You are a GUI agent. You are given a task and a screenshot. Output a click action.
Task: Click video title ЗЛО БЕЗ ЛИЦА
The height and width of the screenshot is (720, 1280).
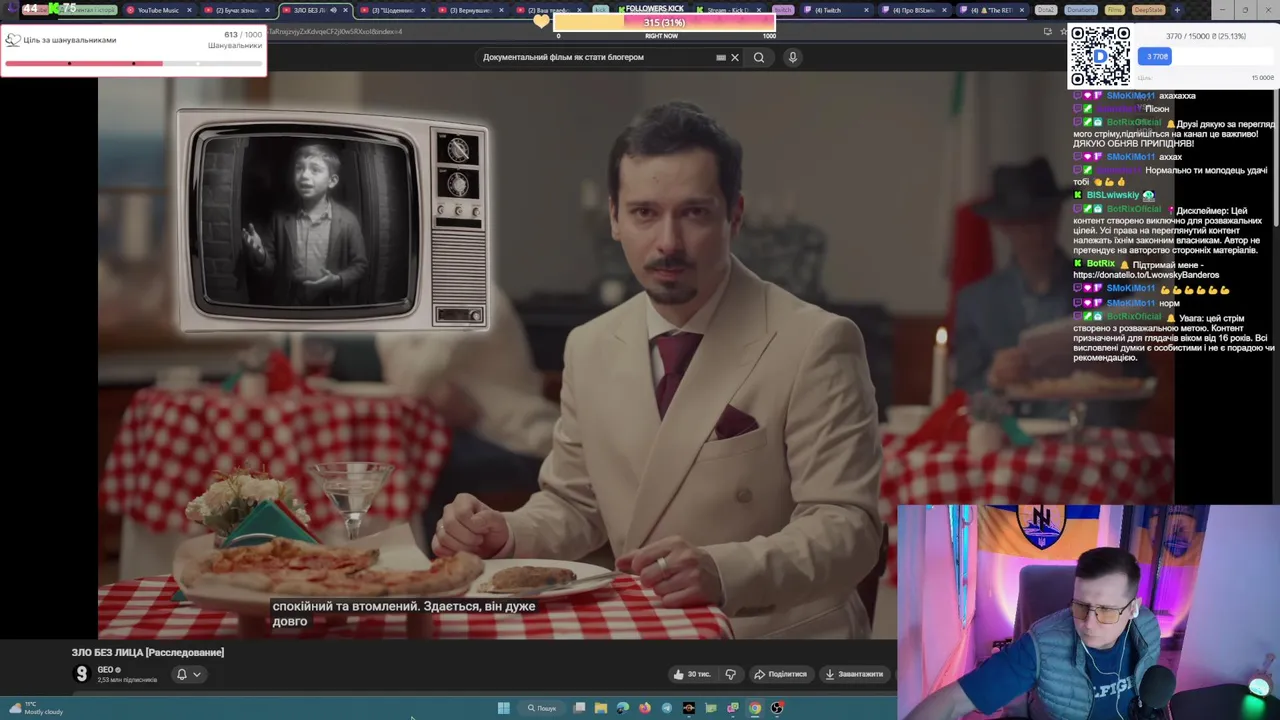(148, 652)
